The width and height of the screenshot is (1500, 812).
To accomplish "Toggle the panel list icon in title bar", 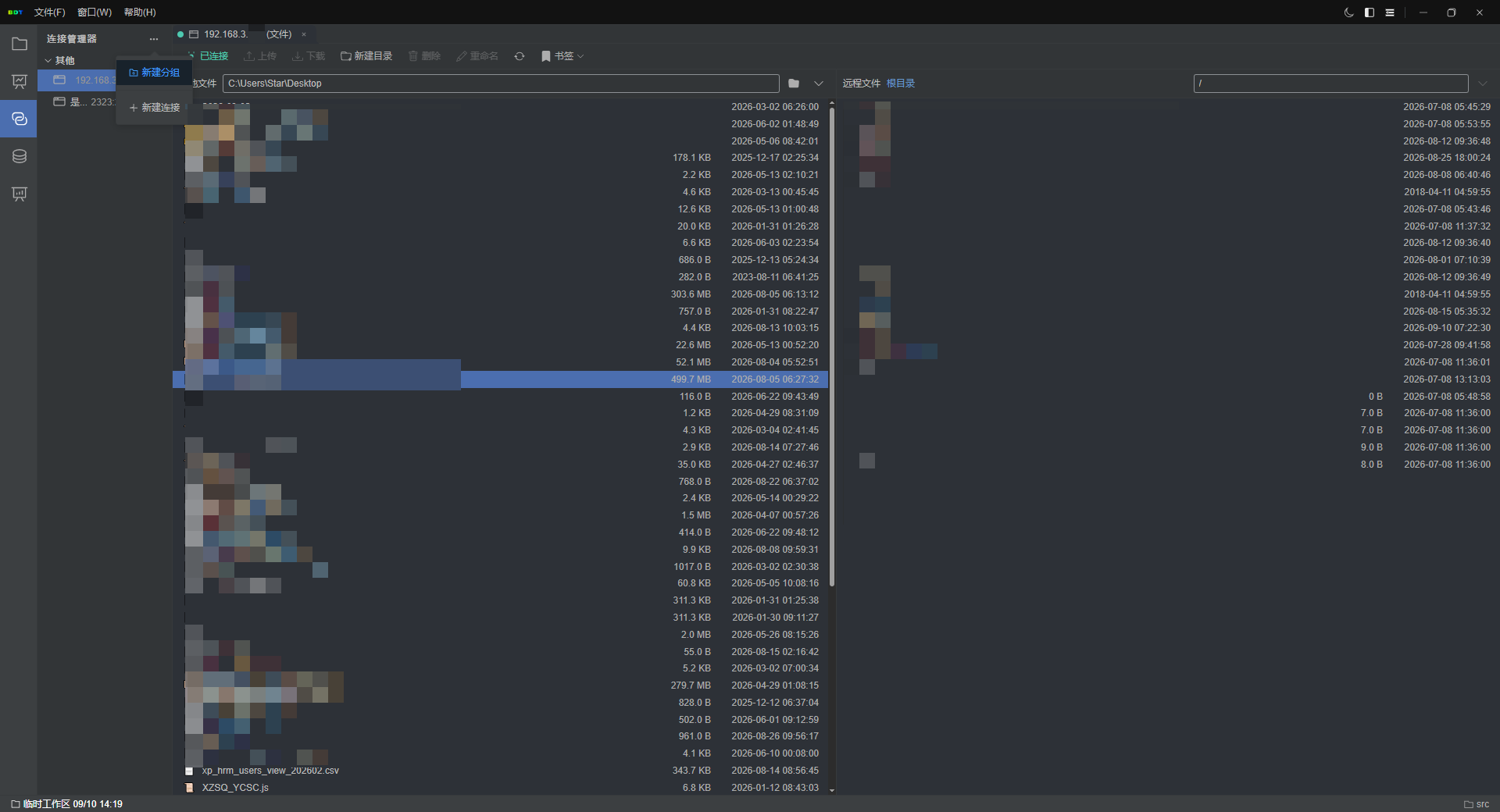I will click(x=1390, y=12).
